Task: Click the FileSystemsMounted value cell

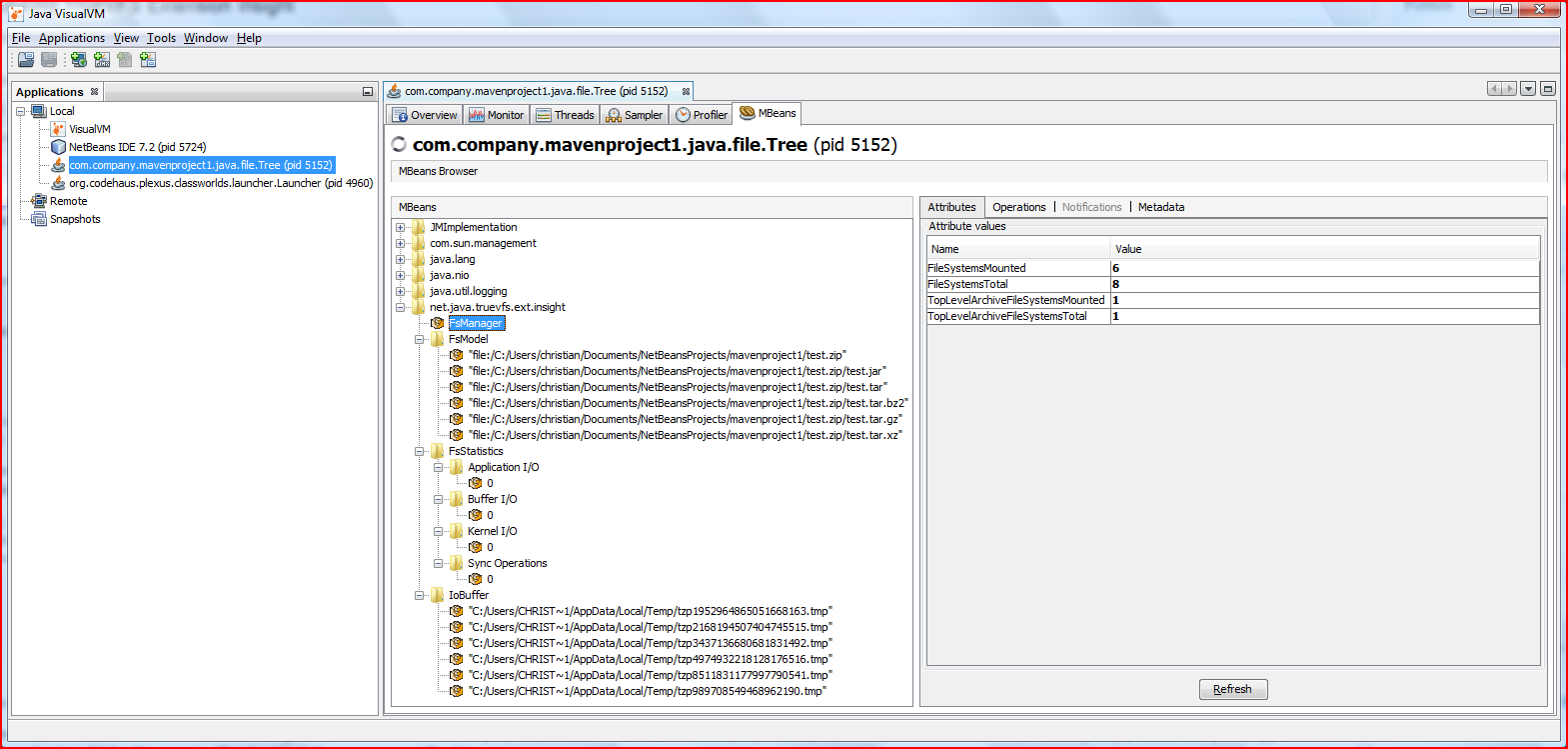Action: 1323,268
